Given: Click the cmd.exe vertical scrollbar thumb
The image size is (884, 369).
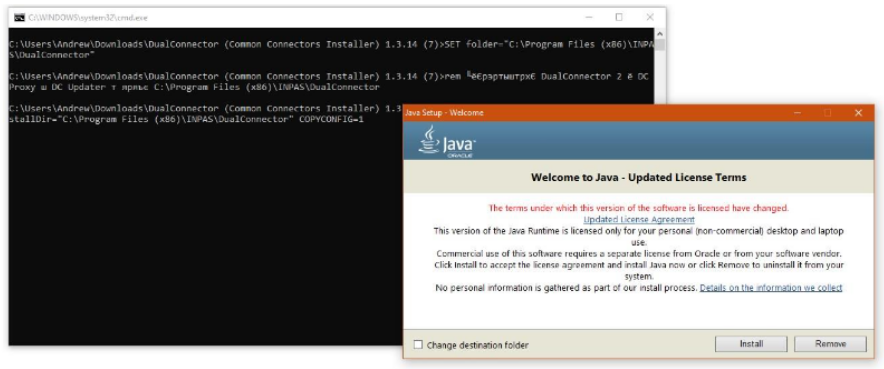Looking at the screenshot, I should coord(660,44).
